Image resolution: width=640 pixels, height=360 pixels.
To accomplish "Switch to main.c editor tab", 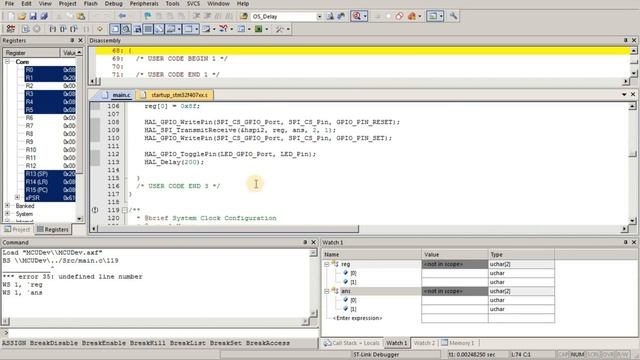I will [x=117, y=95].
